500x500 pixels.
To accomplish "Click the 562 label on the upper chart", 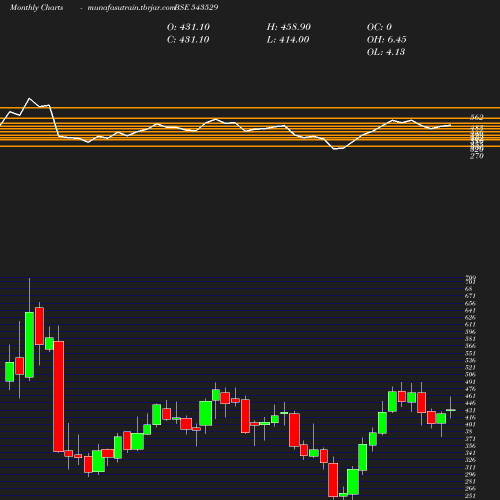I will point(477,117).
